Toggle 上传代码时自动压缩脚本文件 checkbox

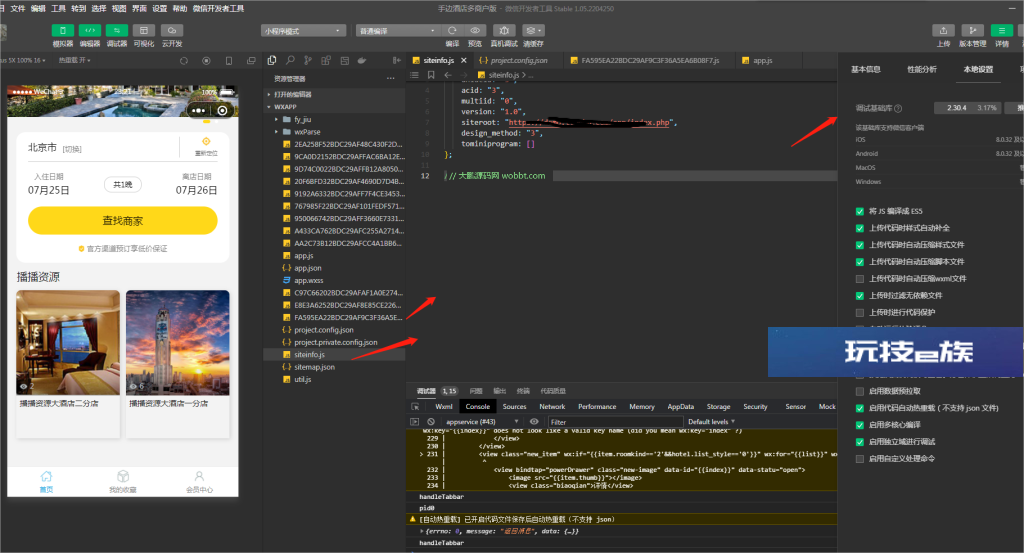[x=859, y=262]
